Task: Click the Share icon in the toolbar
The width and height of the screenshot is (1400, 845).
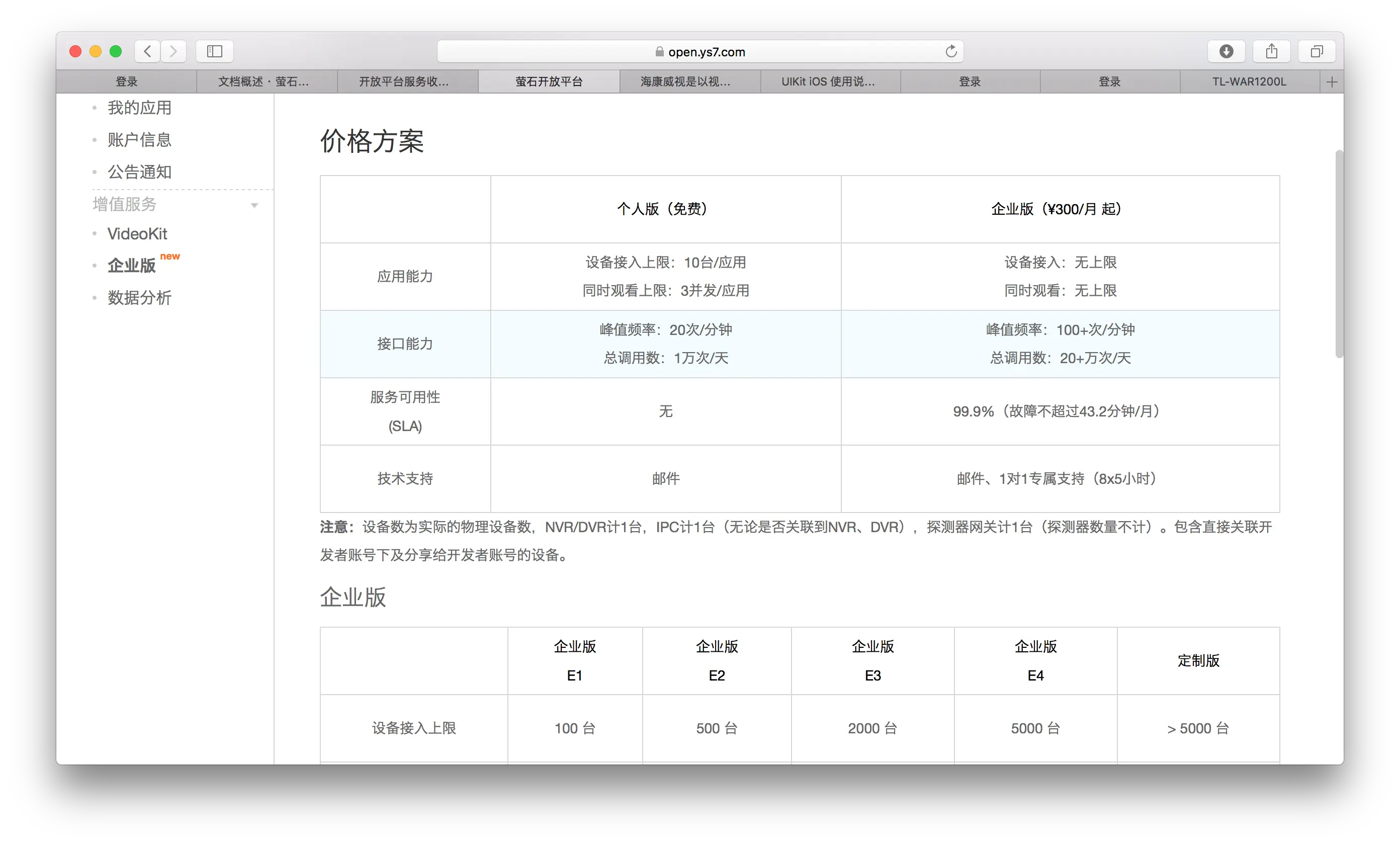Action: click(1272, 52)
